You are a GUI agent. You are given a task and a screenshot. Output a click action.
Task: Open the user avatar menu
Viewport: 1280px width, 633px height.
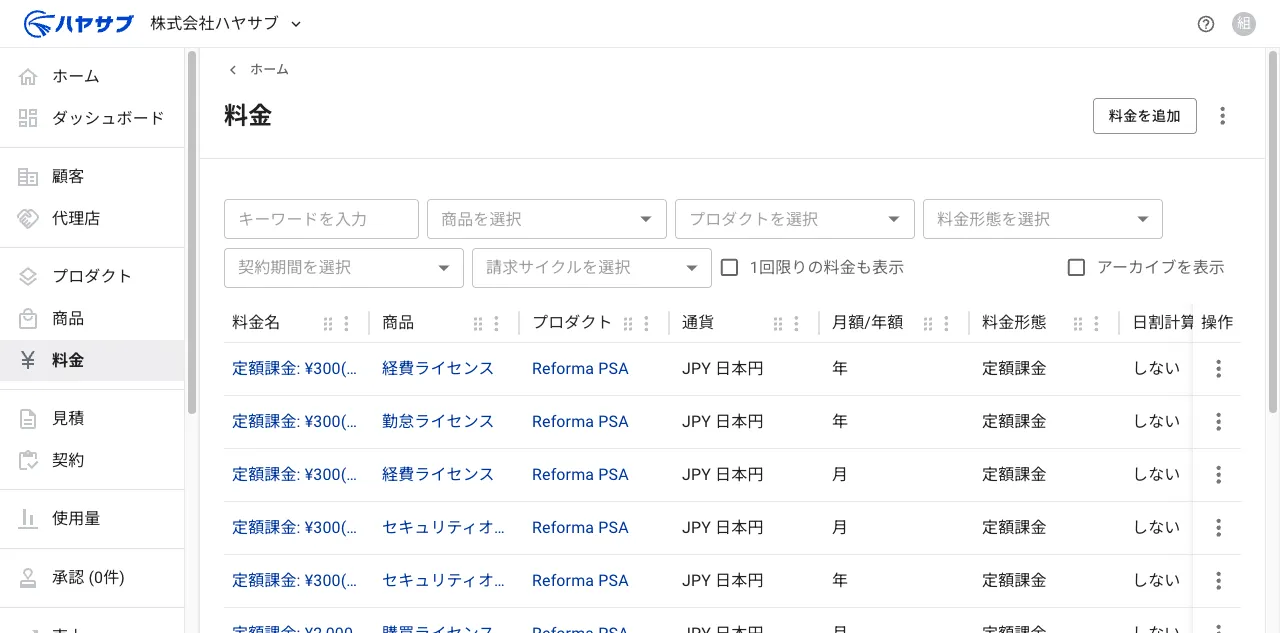[x=1244, y=24]
